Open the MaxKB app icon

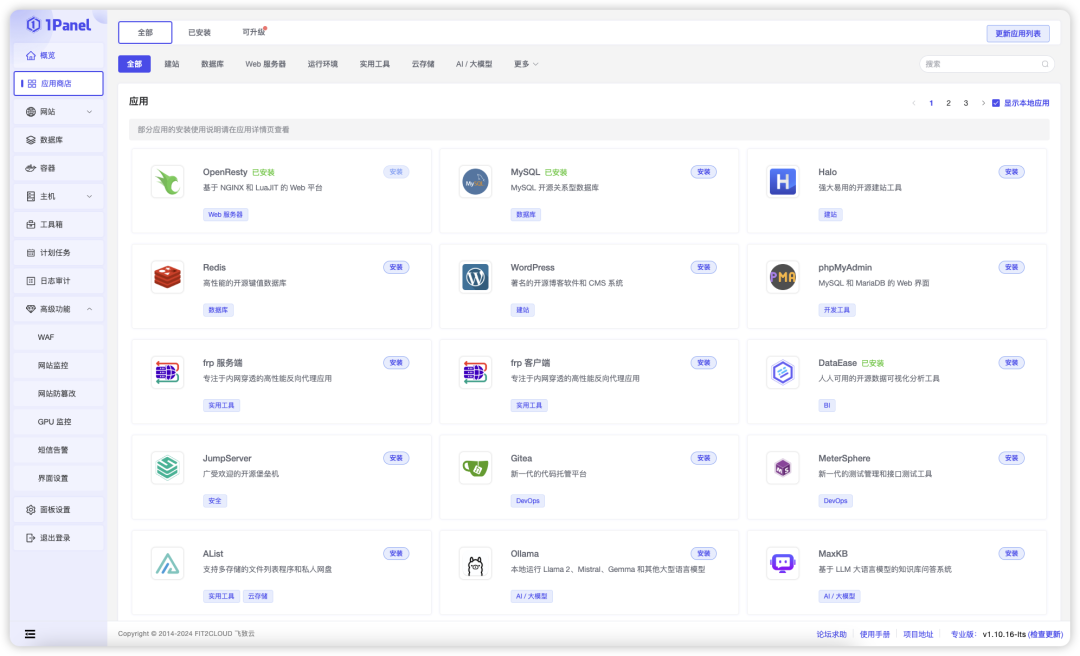pos(782,564)
